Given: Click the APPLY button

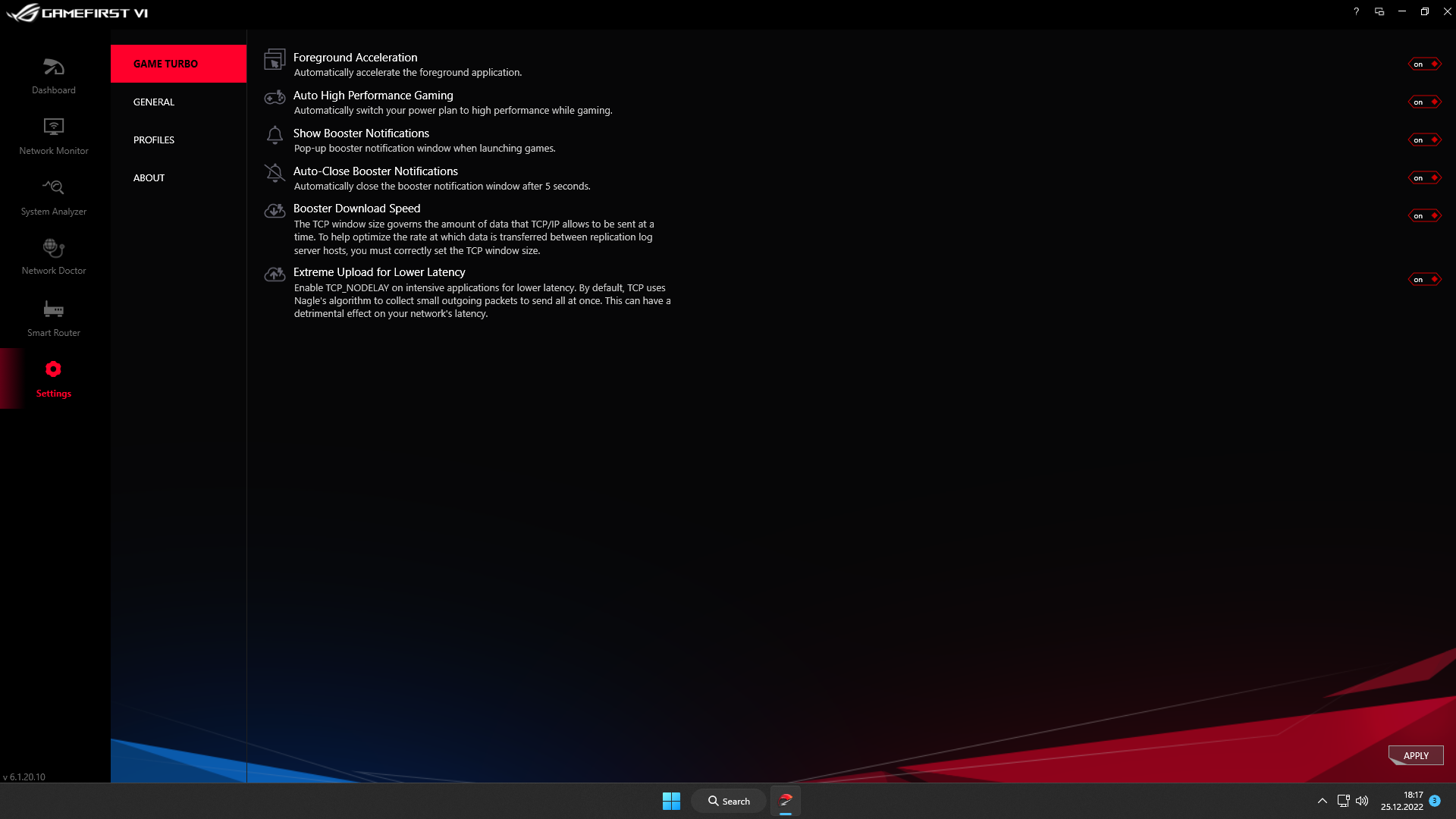Looking at the screenshot, I should 1415,755.
